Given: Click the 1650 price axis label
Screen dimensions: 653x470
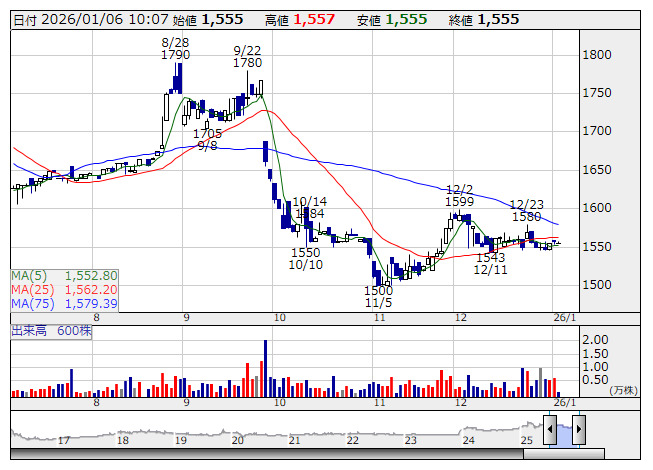Looking at the screenshot, I should coord(597,170).
